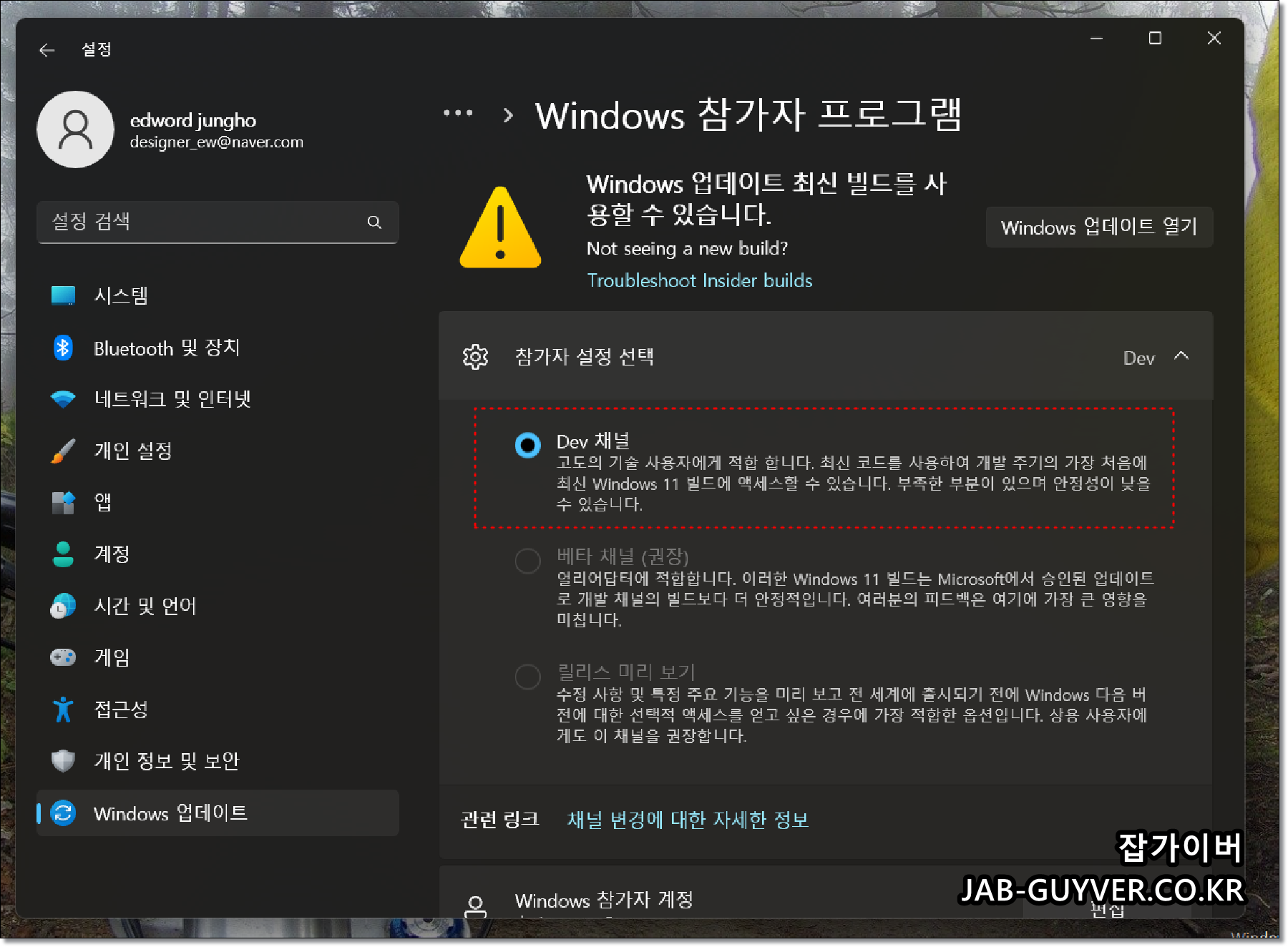
Task: Click the breadcrumb chevron arrow
Action: click(508, 115)
